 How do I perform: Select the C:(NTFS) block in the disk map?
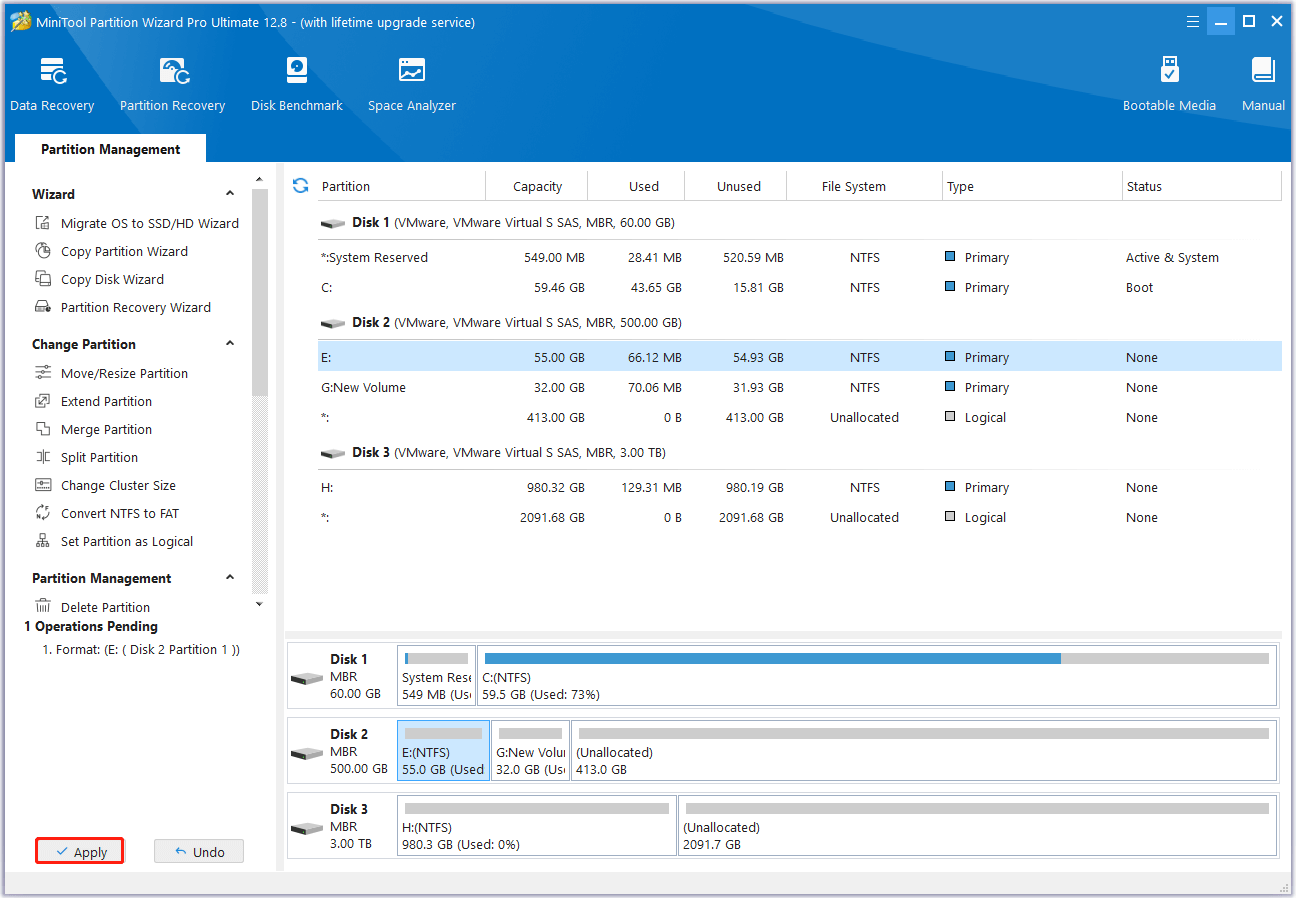pos(877,676)
